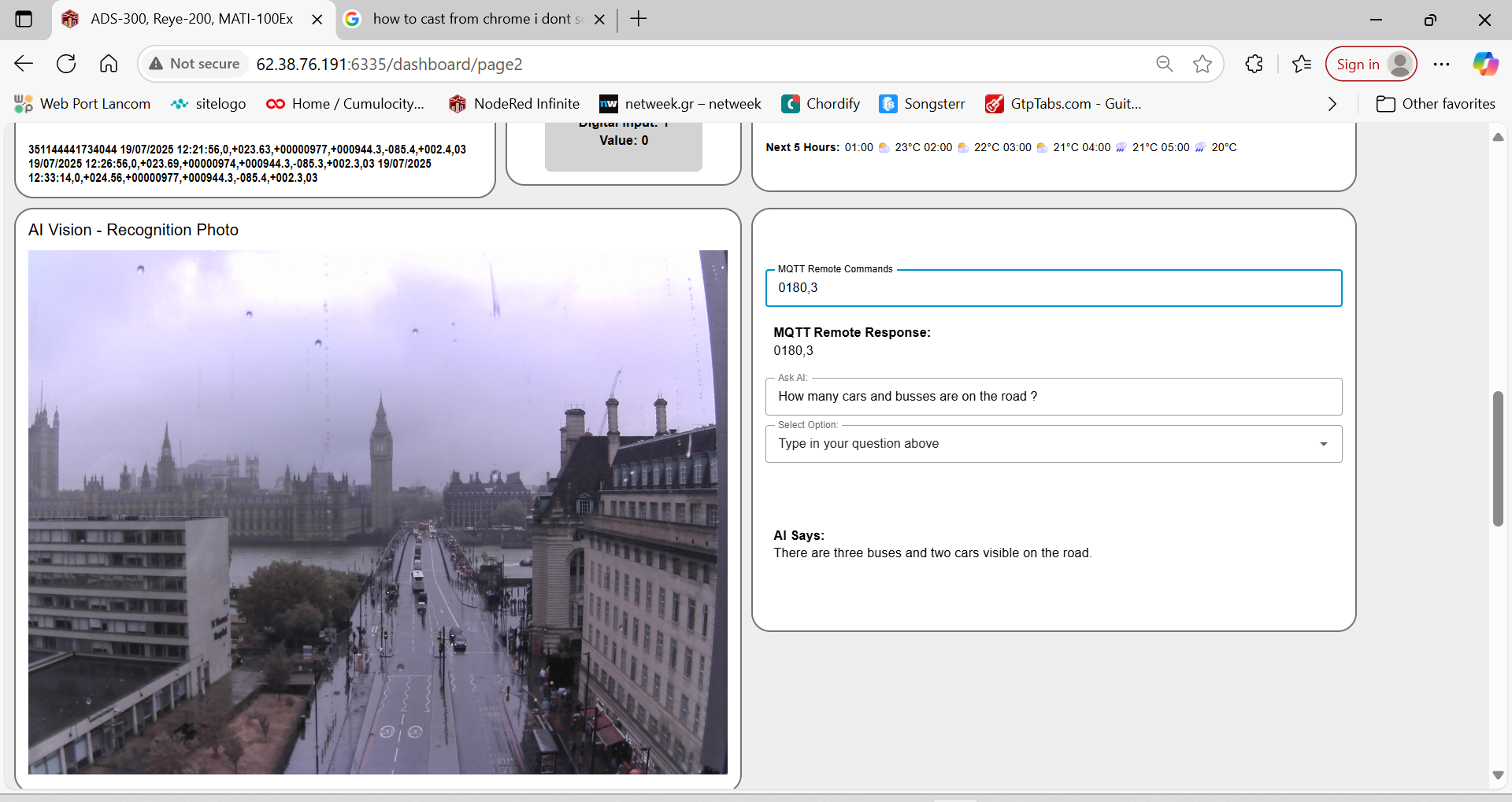
Task: Close the 'how to cast from chrome' tab
Action: coord(599,20)
